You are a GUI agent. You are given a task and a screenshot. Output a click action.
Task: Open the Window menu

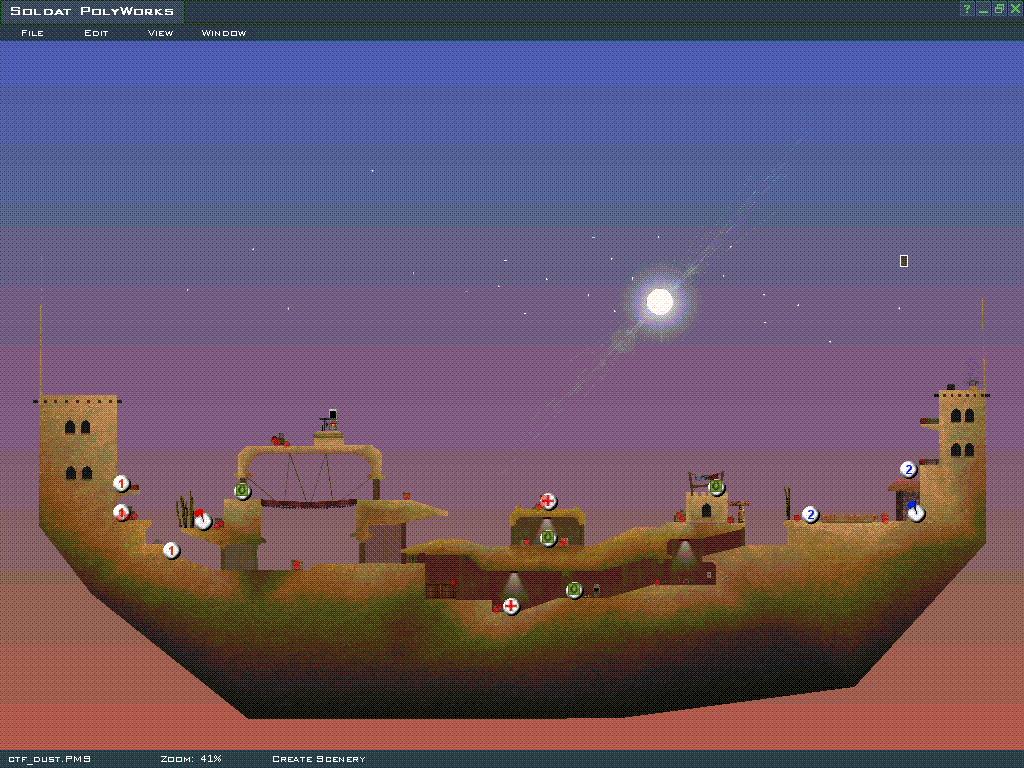pyautogui.click(x=224, y=33)
